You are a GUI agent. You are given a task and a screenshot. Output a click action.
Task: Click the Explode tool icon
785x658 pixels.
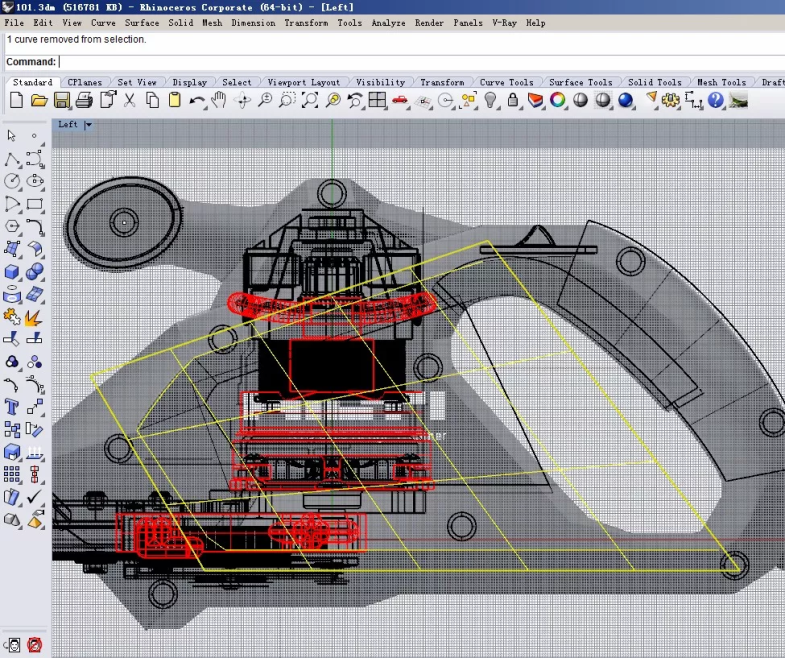point(33,318)
